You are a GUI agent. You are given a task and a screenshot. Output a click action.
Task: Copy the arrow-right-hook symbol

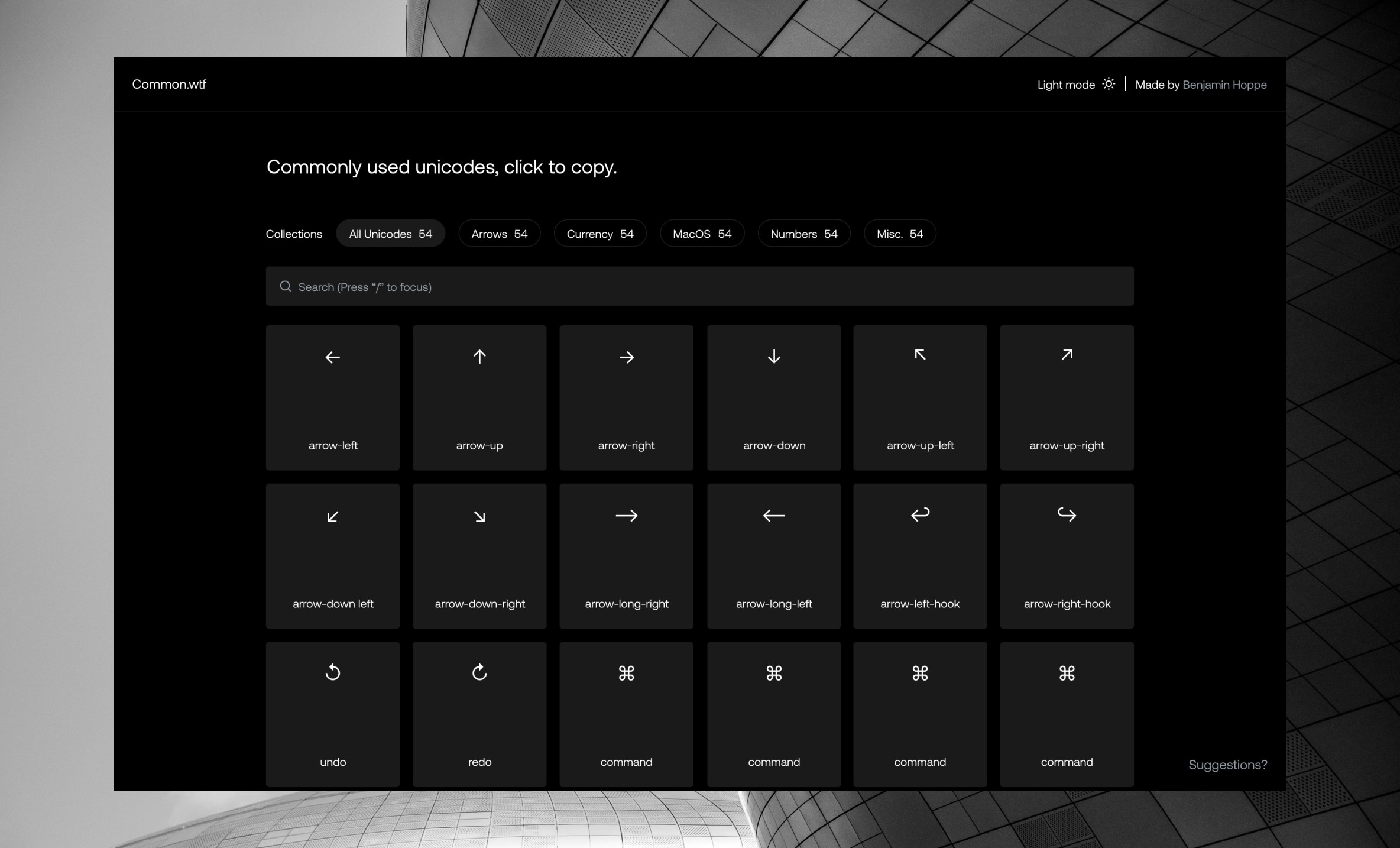[1067, 556]
